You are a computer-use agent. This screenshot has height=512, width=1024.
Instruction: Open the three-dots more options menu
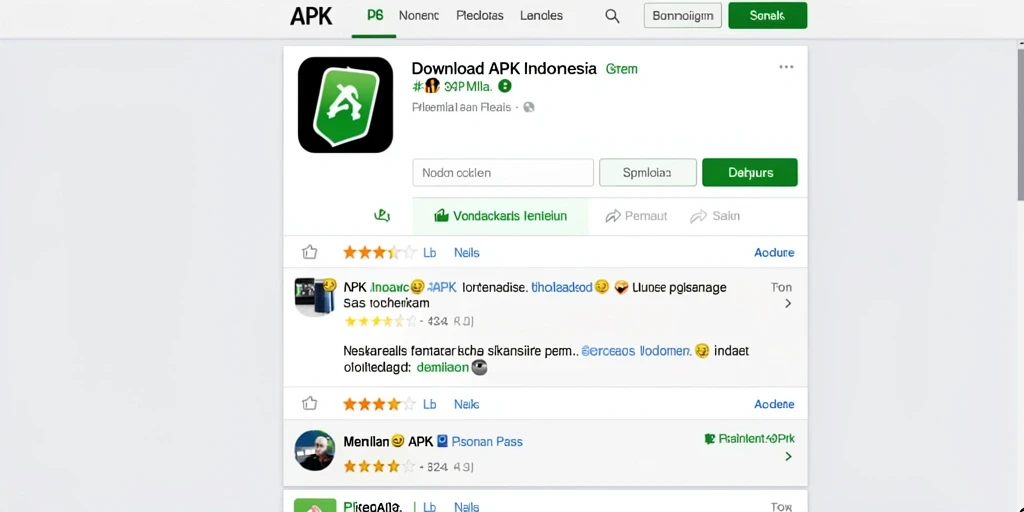pos(786,67)
